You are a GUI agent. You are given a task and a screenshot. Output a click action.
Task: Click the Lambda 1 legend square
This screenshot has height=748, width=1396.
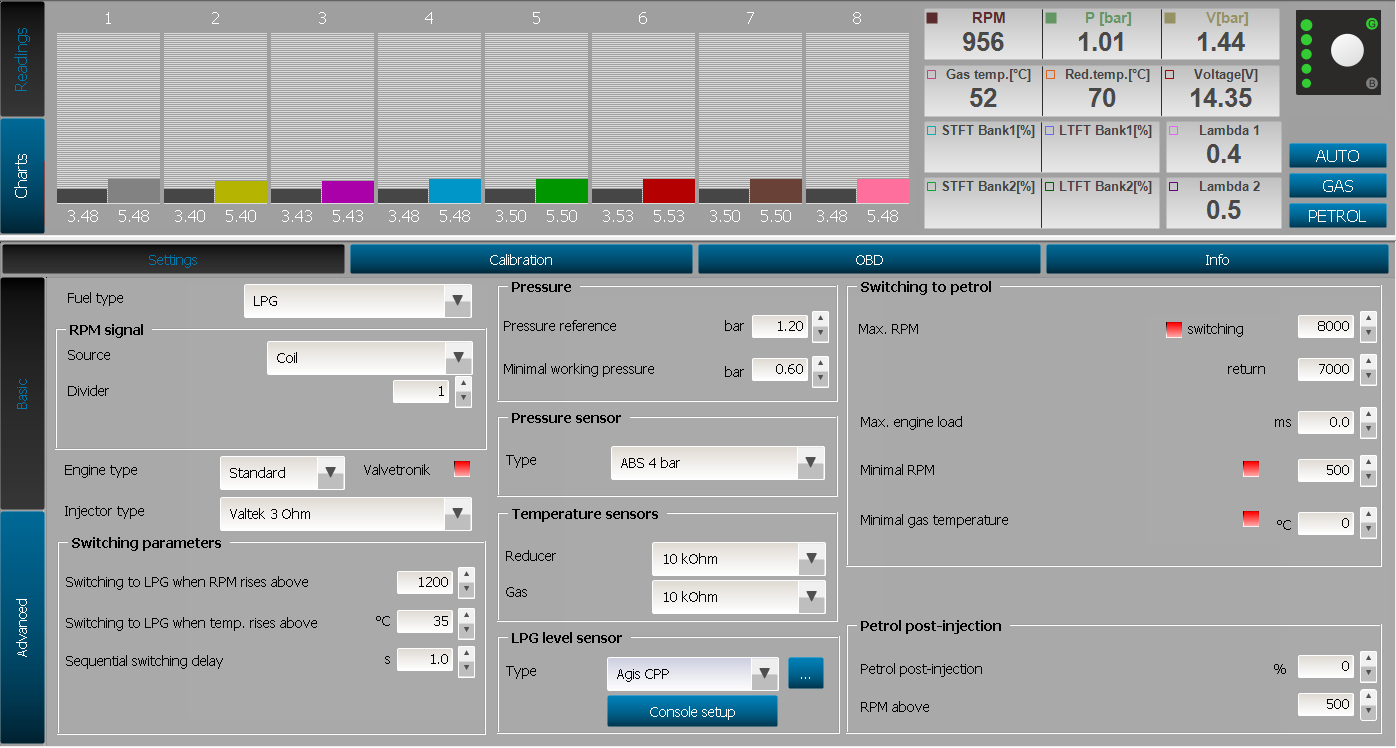point(1172,130)
